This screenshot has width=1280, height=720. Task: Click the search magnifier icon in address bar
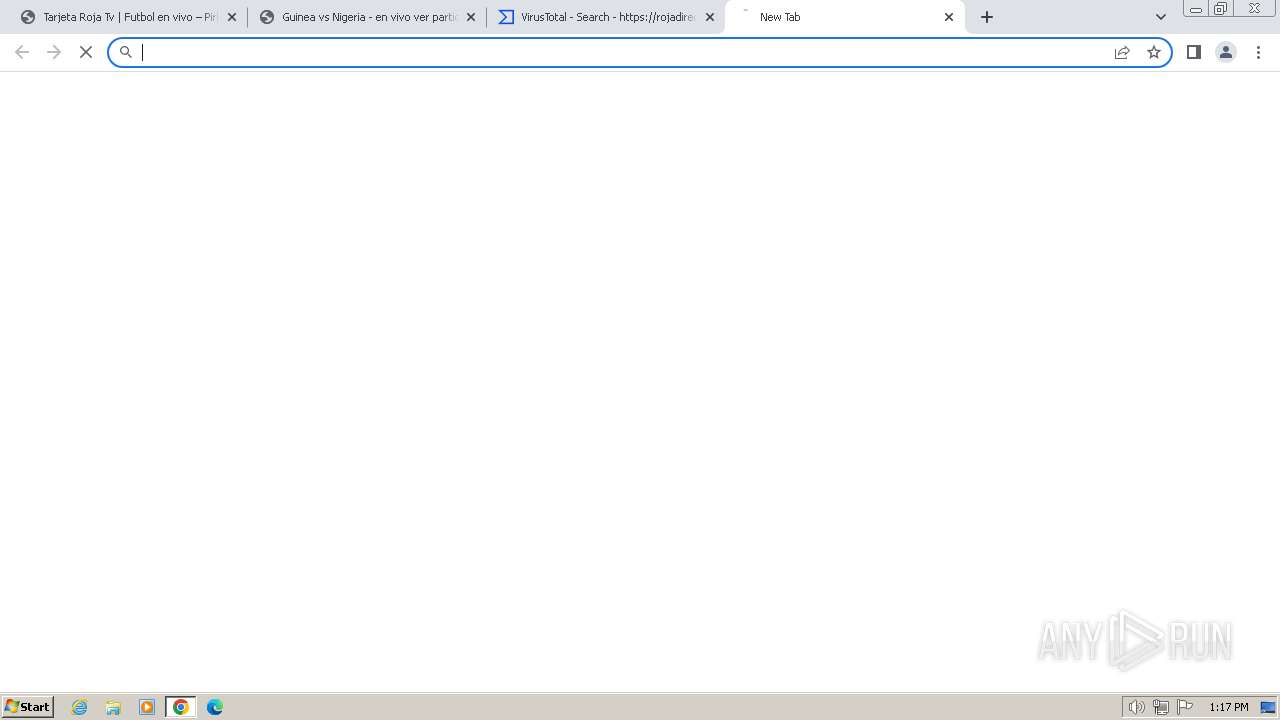[x=126, y=52]
